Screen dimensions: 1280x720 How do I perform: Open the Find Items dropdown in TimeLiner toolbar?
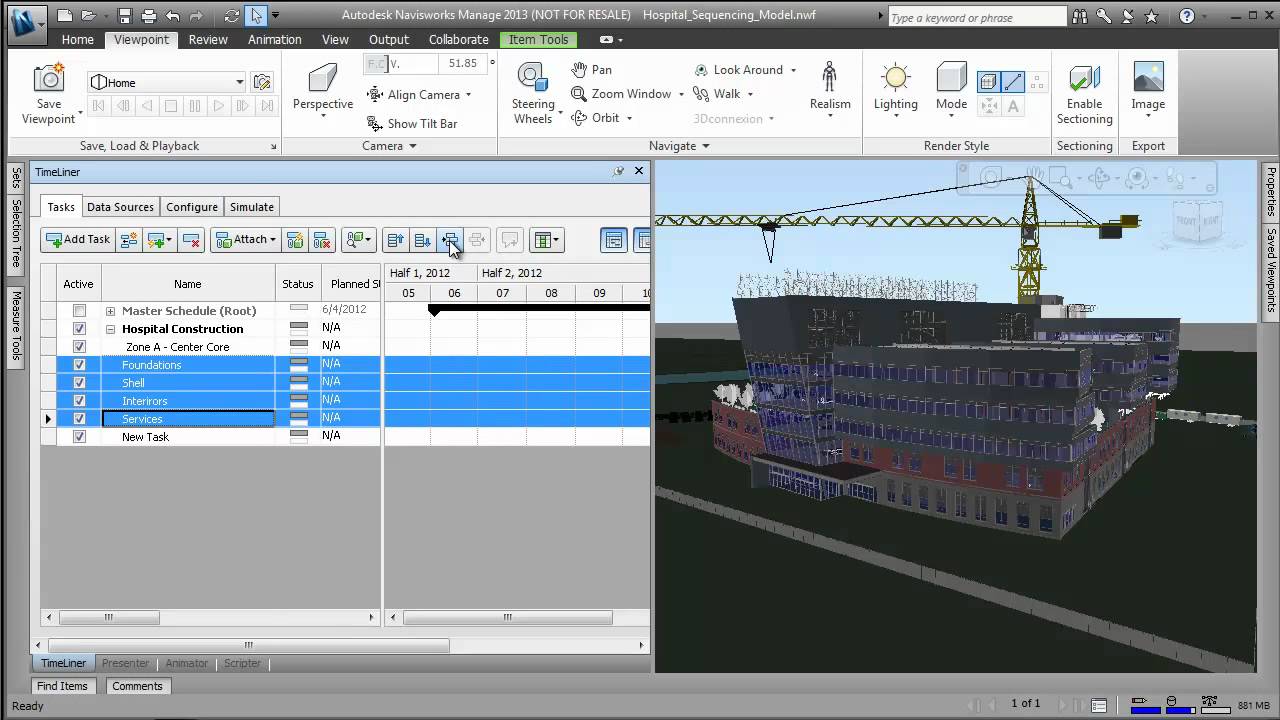click(x=358, y=240)
